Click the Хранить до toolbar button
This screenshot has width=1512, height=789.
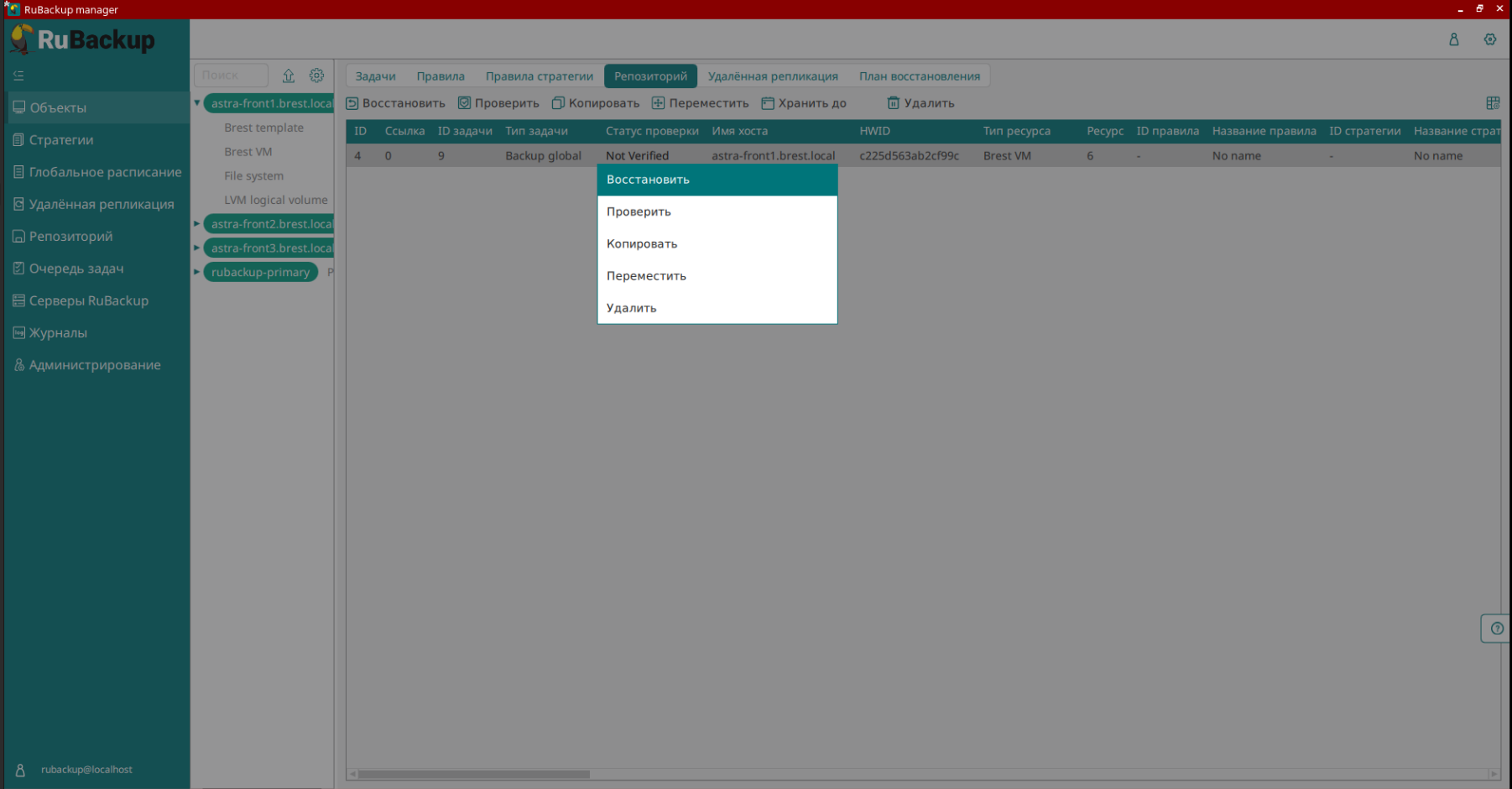(x=804, y=103)
